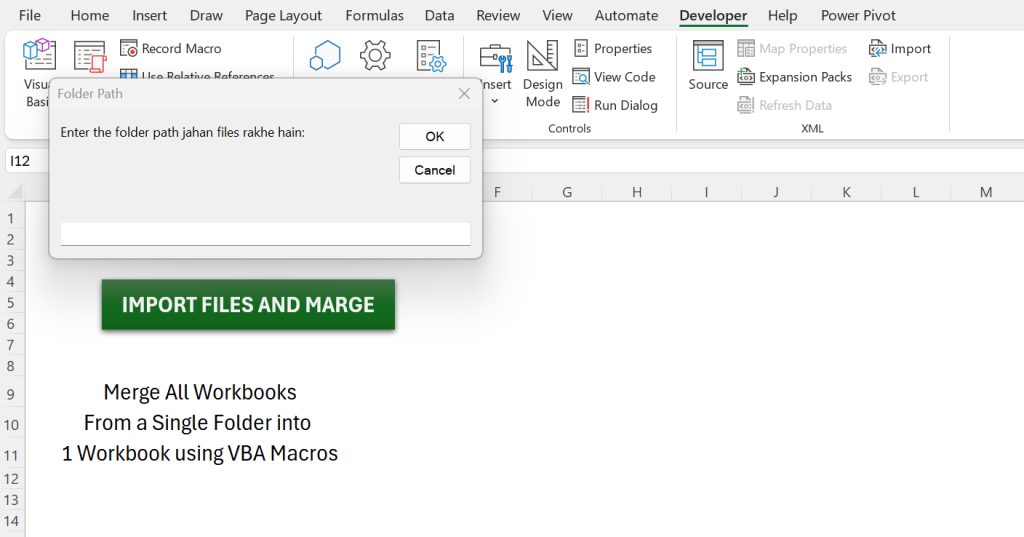Select row 1 header
Screen dimensions: 1024x537
(11, 218)
